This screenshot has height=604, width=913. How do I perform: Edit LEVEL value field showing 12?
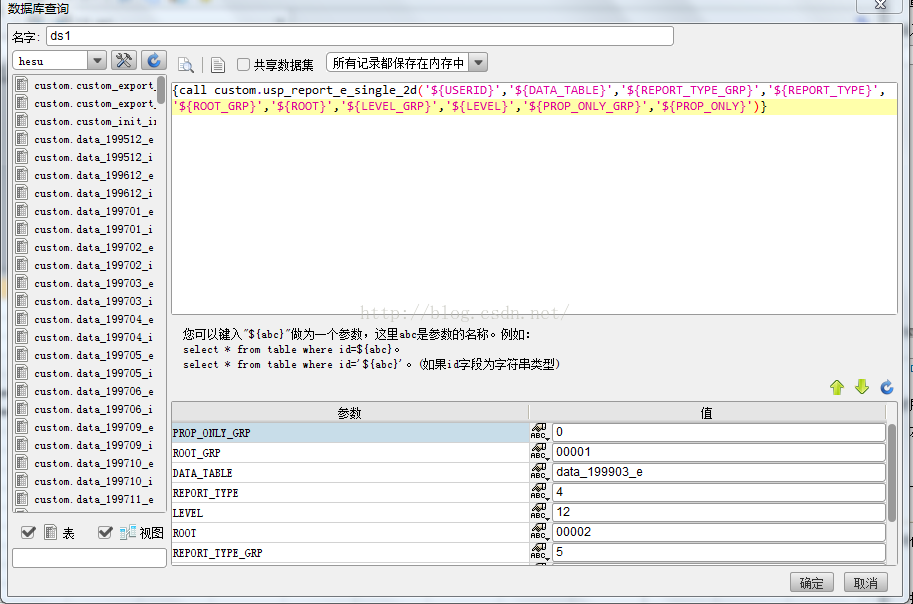pyautogui.click(x=719, y=512)
